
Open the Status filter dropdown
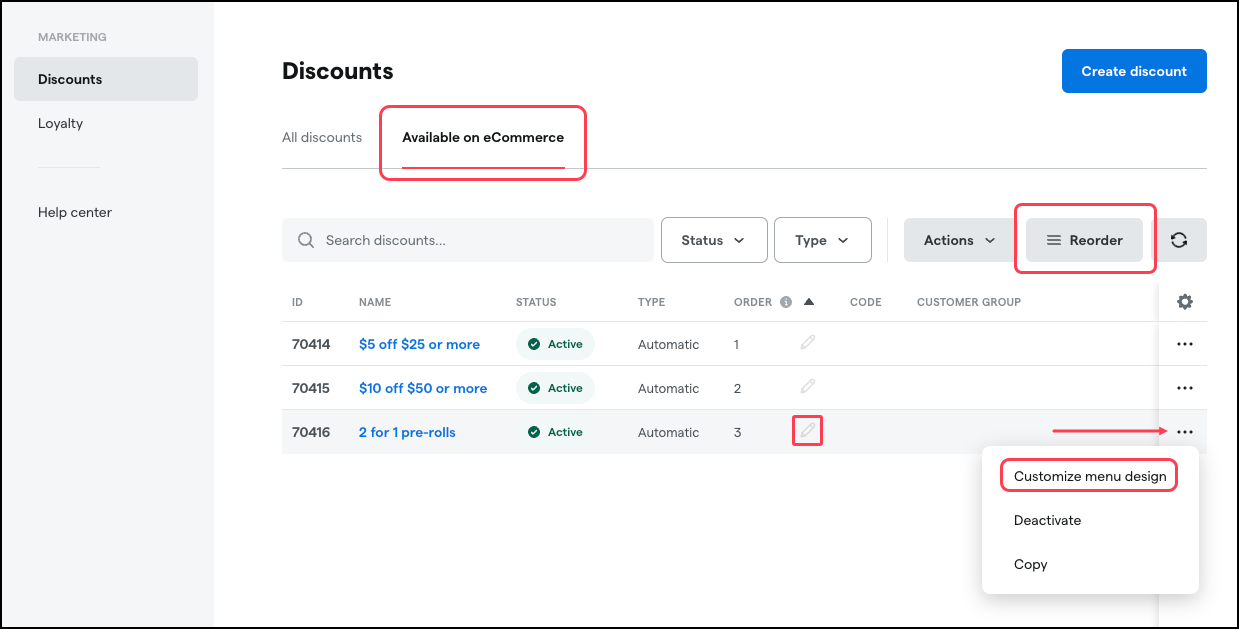tap(714, 240)
